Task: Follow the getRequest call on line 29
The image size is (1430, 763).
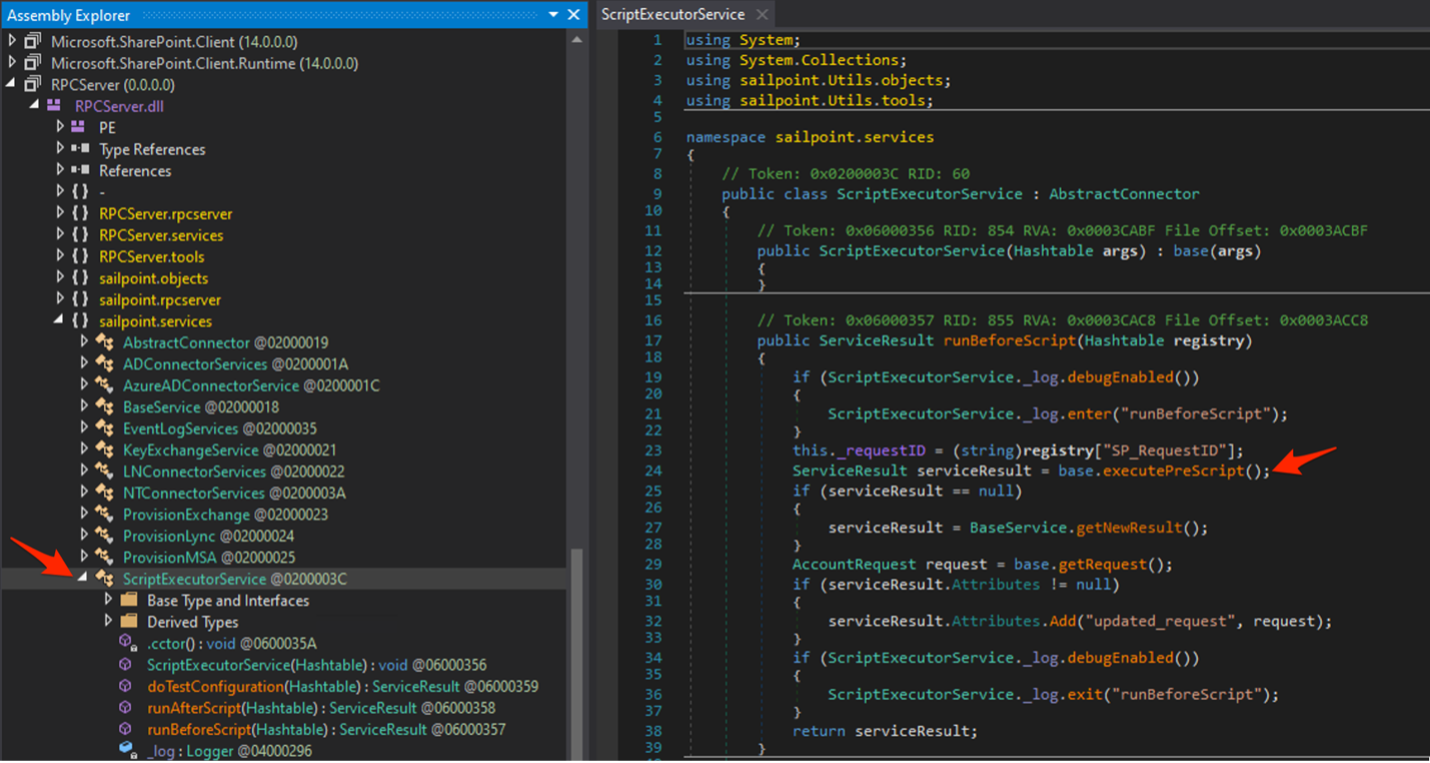Action: (x=1102, y=564)
